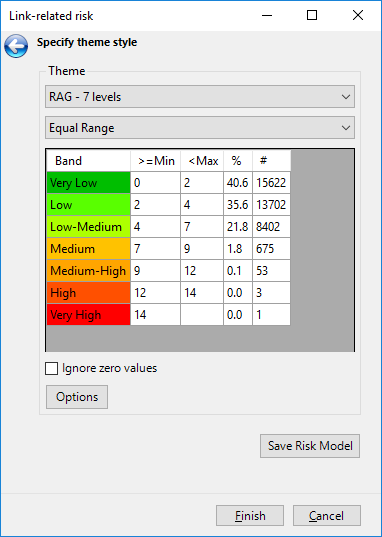The width and height of the screenshot is (382, 537).
Task: Click empty Max cell in Very High row
Action: pos(202,314)
